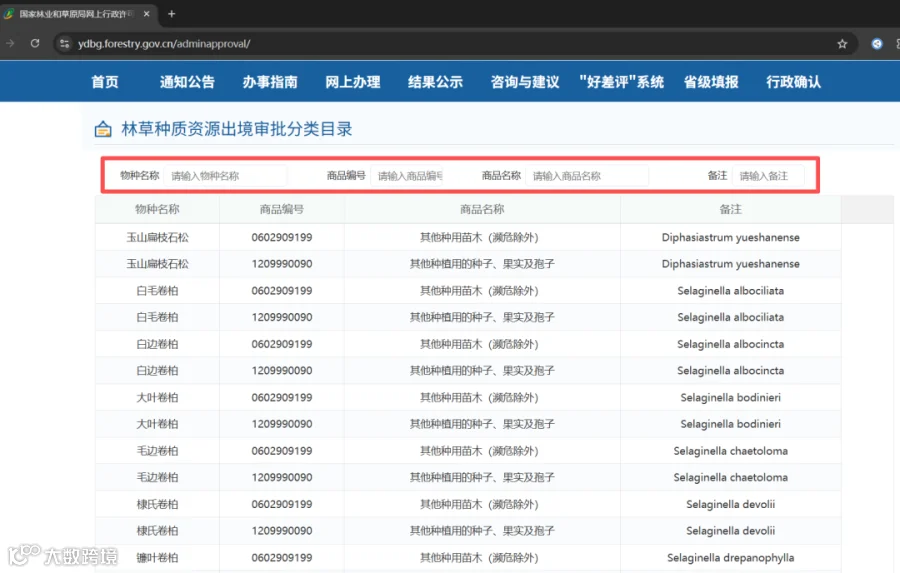Open 办事指南 menu item
This screenshot has height=573, width=900.
click(270, 82)
